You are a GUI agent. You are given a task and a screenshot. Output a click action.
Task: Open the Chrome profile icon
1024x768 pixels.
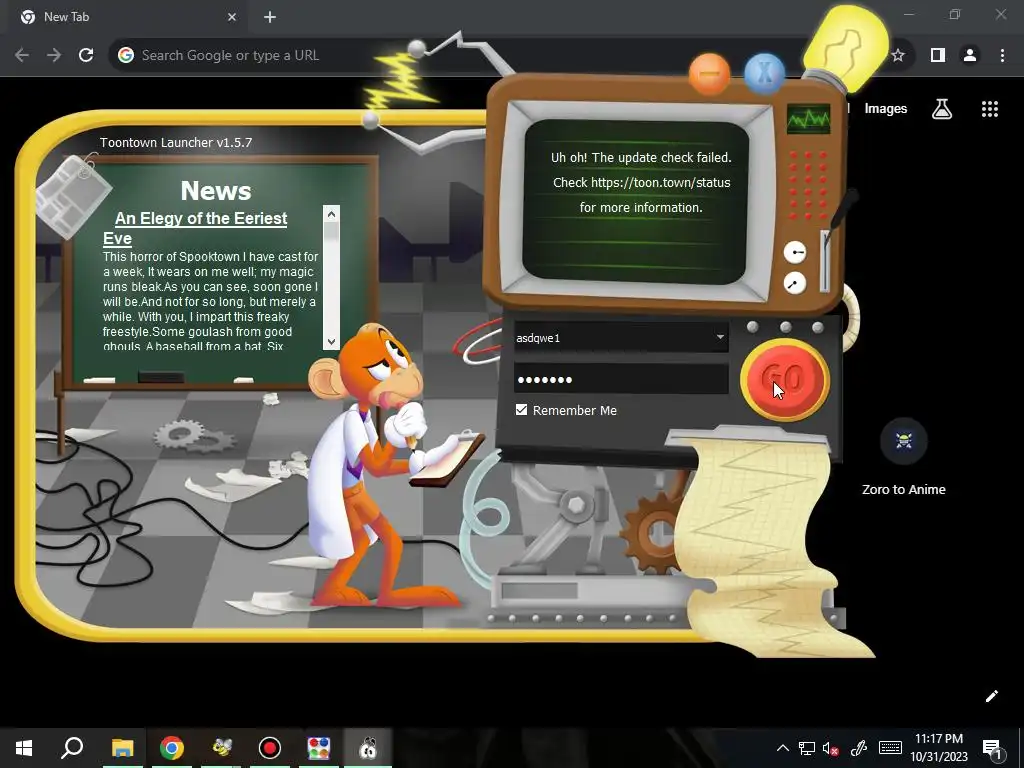click(970, 56)
